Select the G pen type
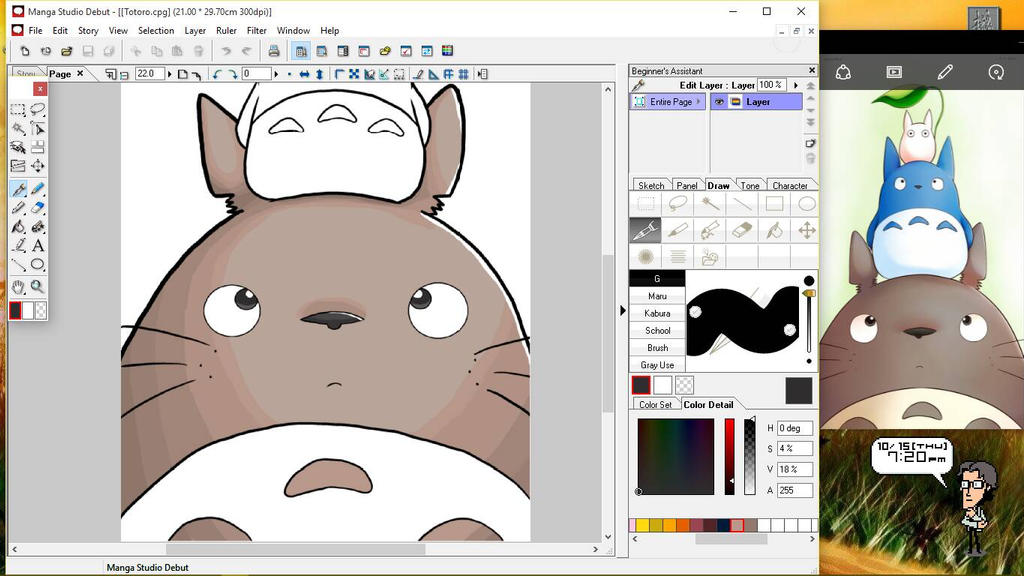 click(657, 279)
